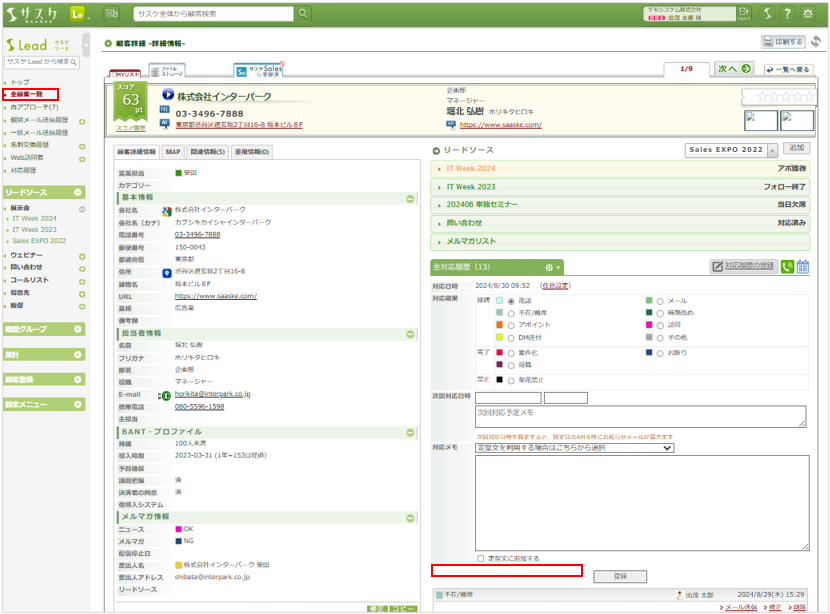830x614 pixels.
Task: Click the Google icon beside 会社名
Action: point(167,211)
